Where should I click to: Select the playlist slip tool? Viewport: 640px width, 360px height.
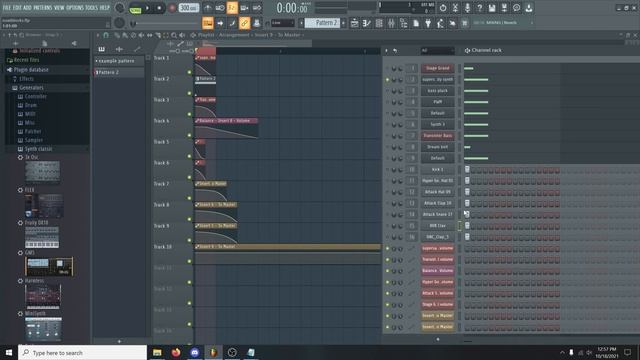pos(149,36)
